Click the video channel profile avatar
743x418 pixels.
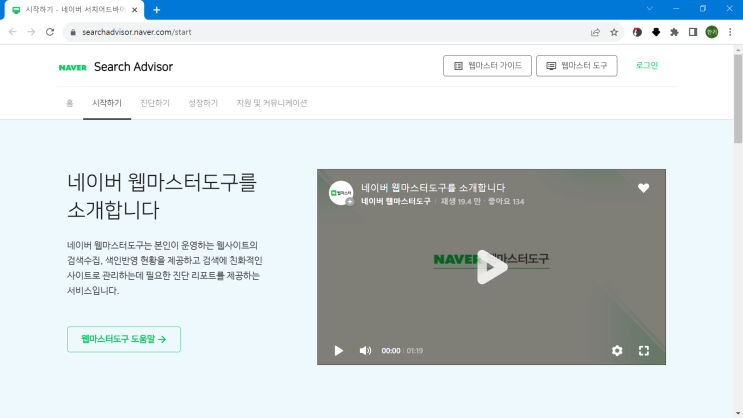pyautogui.click(x=341, y=193)
